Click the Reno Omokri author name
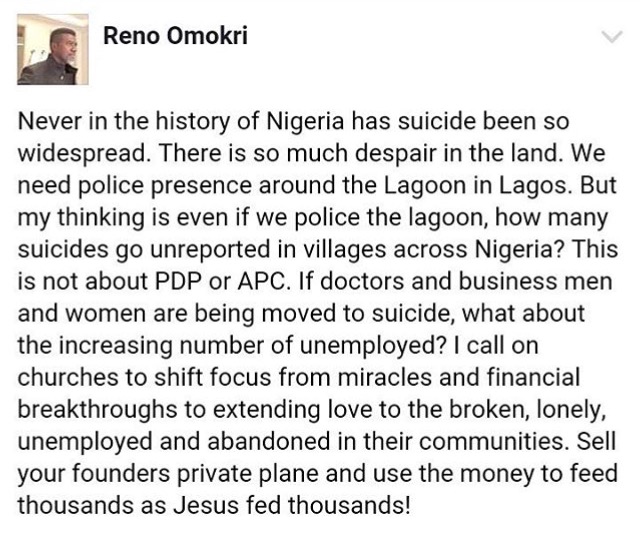 [176, 36]
